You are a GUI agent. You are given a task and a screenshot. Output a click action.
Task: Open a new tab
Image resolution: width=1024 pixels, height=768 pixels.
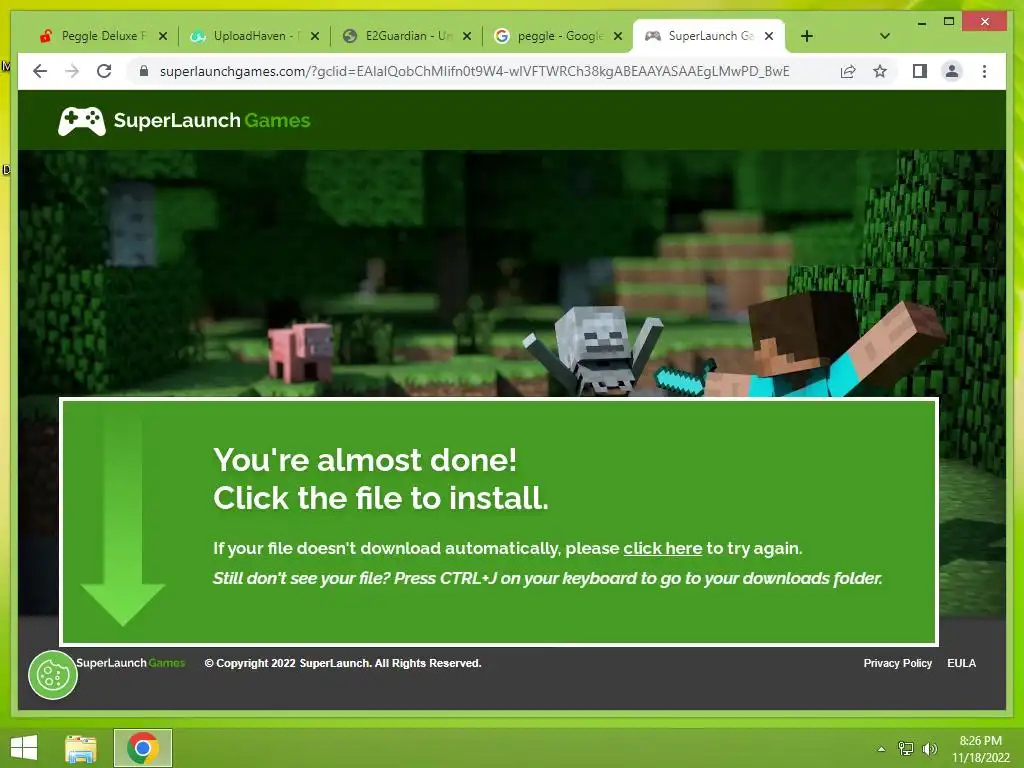807,36
